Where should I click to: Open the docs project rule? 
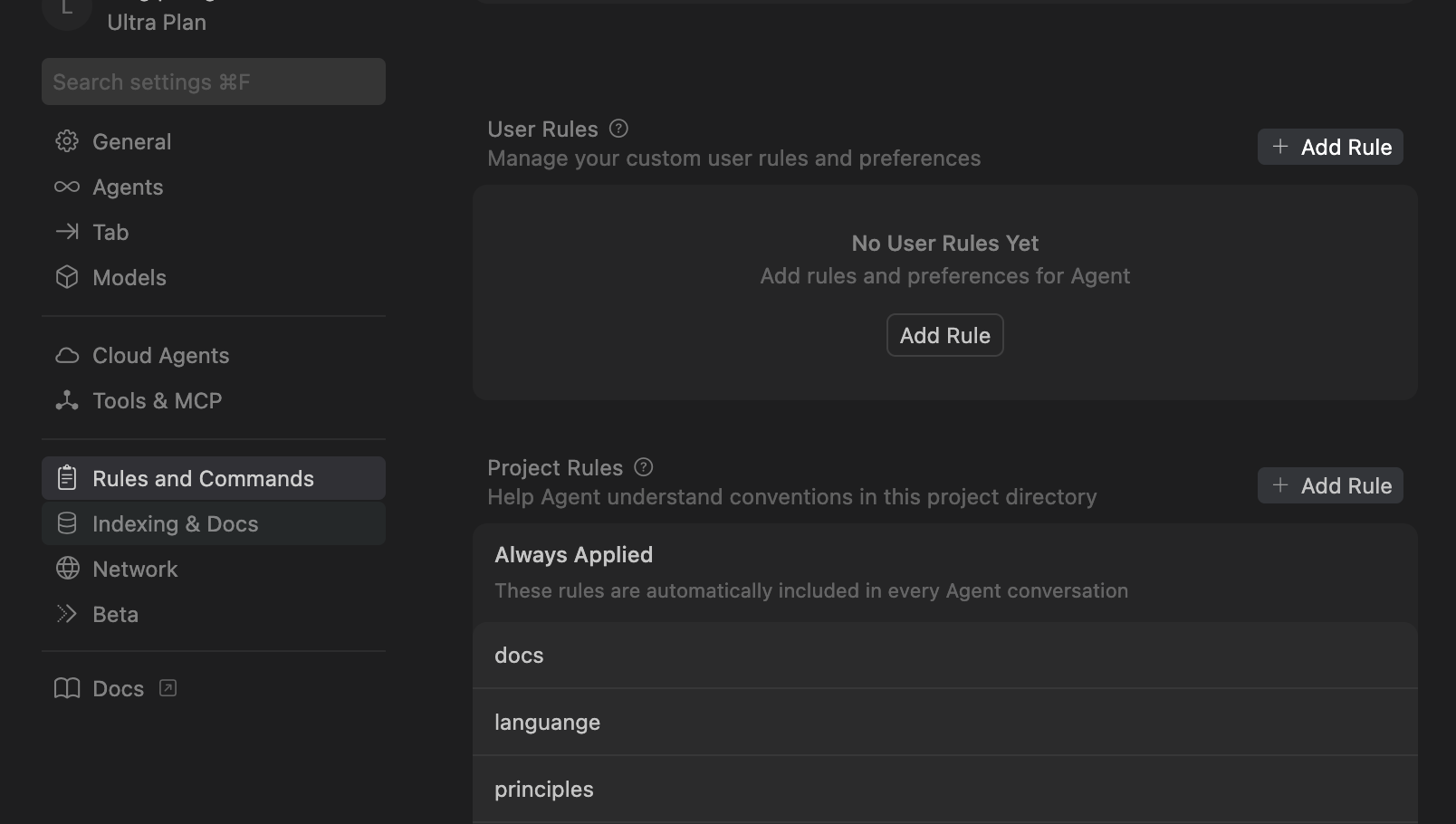coord(944,656)
